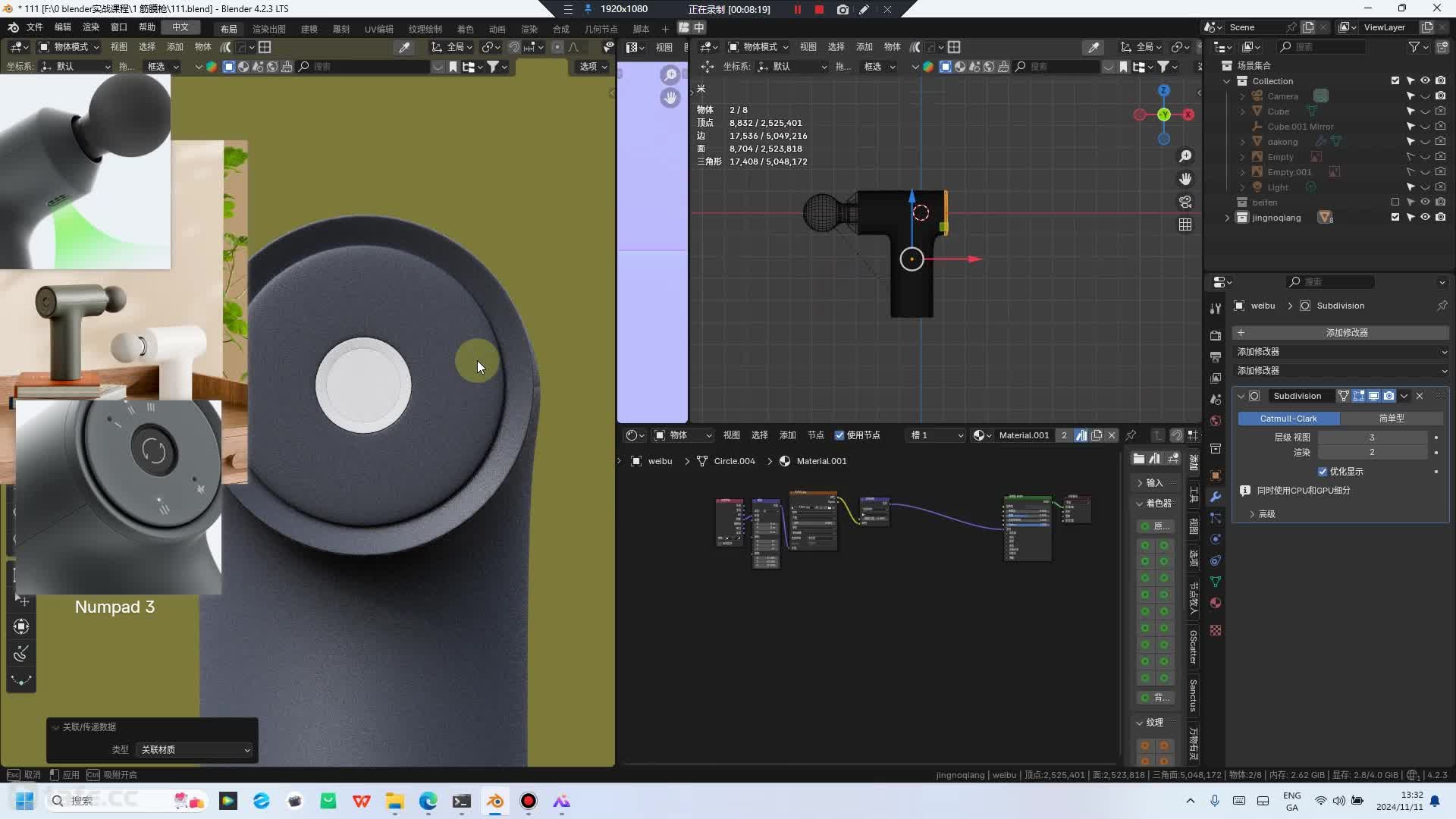
Task: Uncheck the Collection exclude checkbox
Action: (x=1395, y=81)
